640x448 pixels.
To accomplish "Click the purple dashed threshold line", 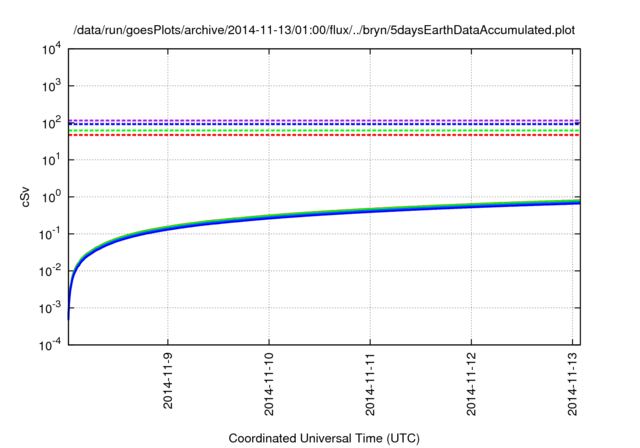I will (324, 120).
